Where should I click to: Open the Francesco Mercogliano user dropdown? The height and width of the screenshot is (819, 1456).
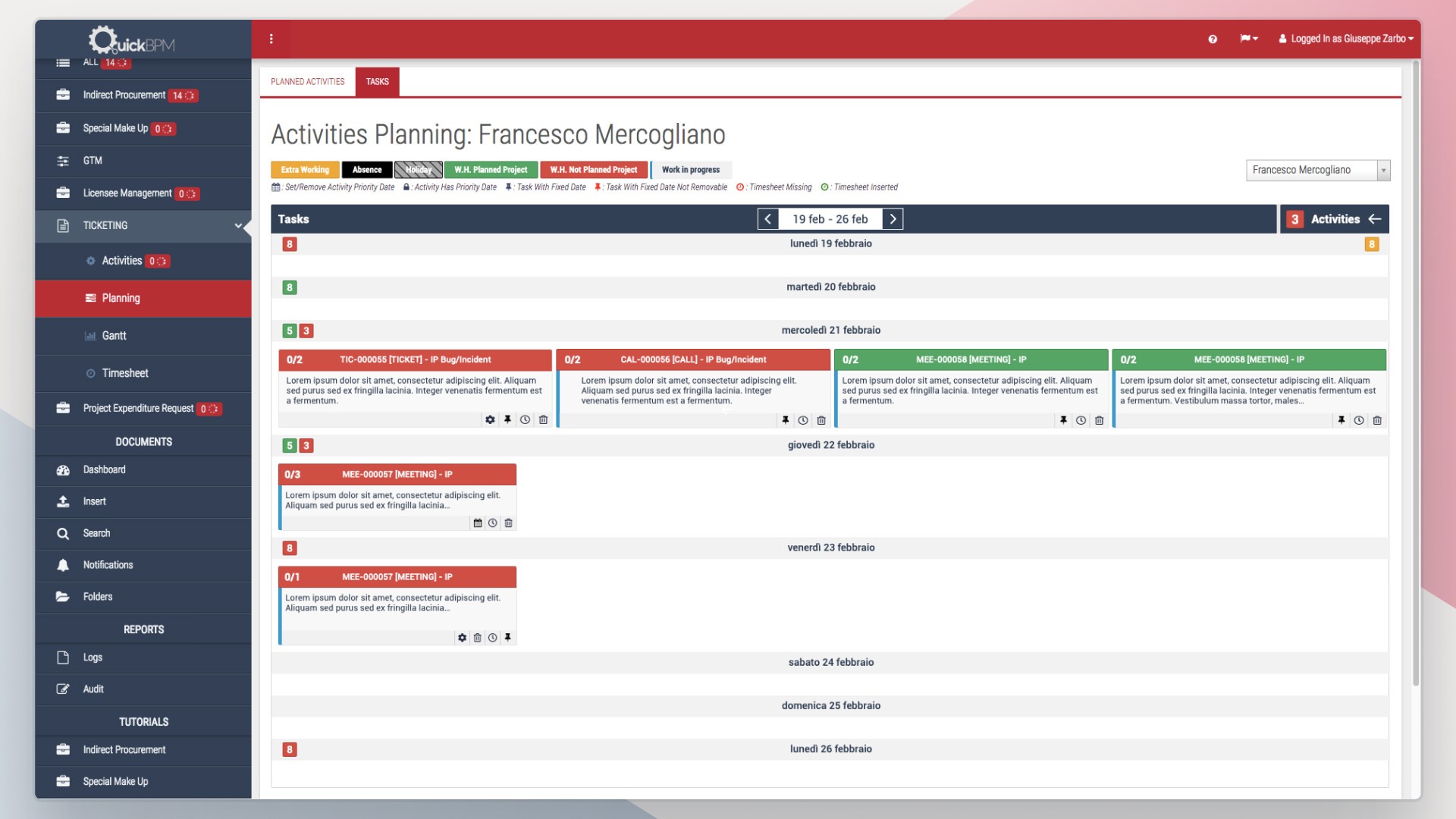click(1317, 170)
